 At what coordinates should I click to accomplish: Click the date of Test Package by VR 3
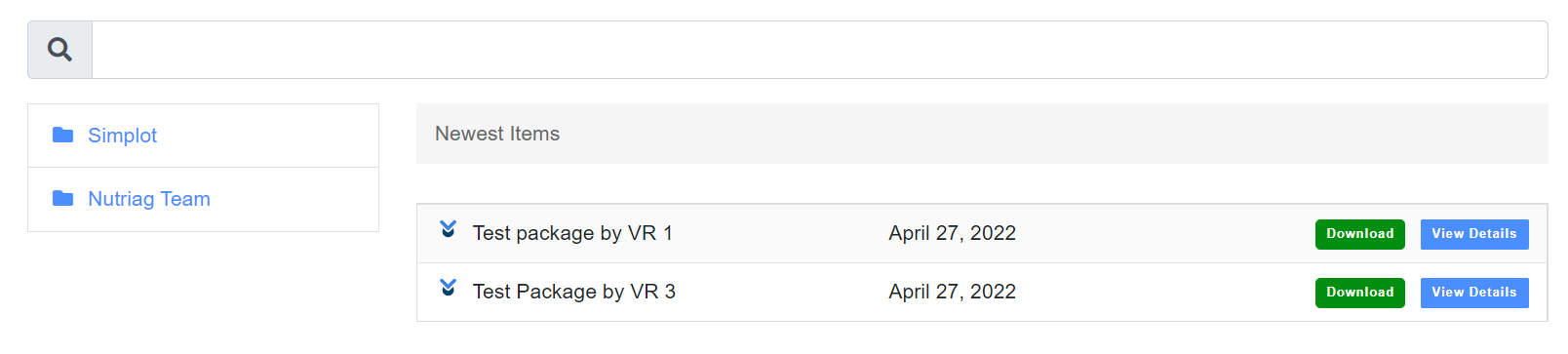[952, 292]
